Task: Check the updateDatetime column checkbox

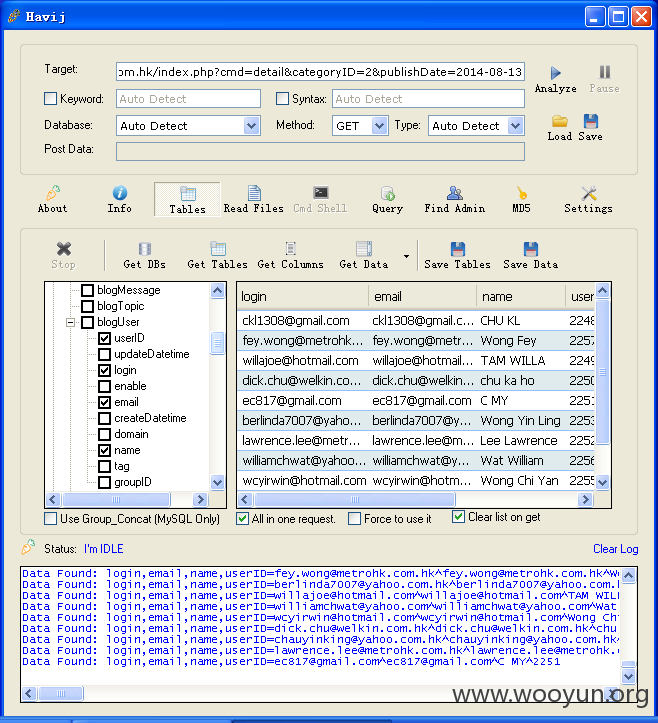Action: tap(105, 355)
